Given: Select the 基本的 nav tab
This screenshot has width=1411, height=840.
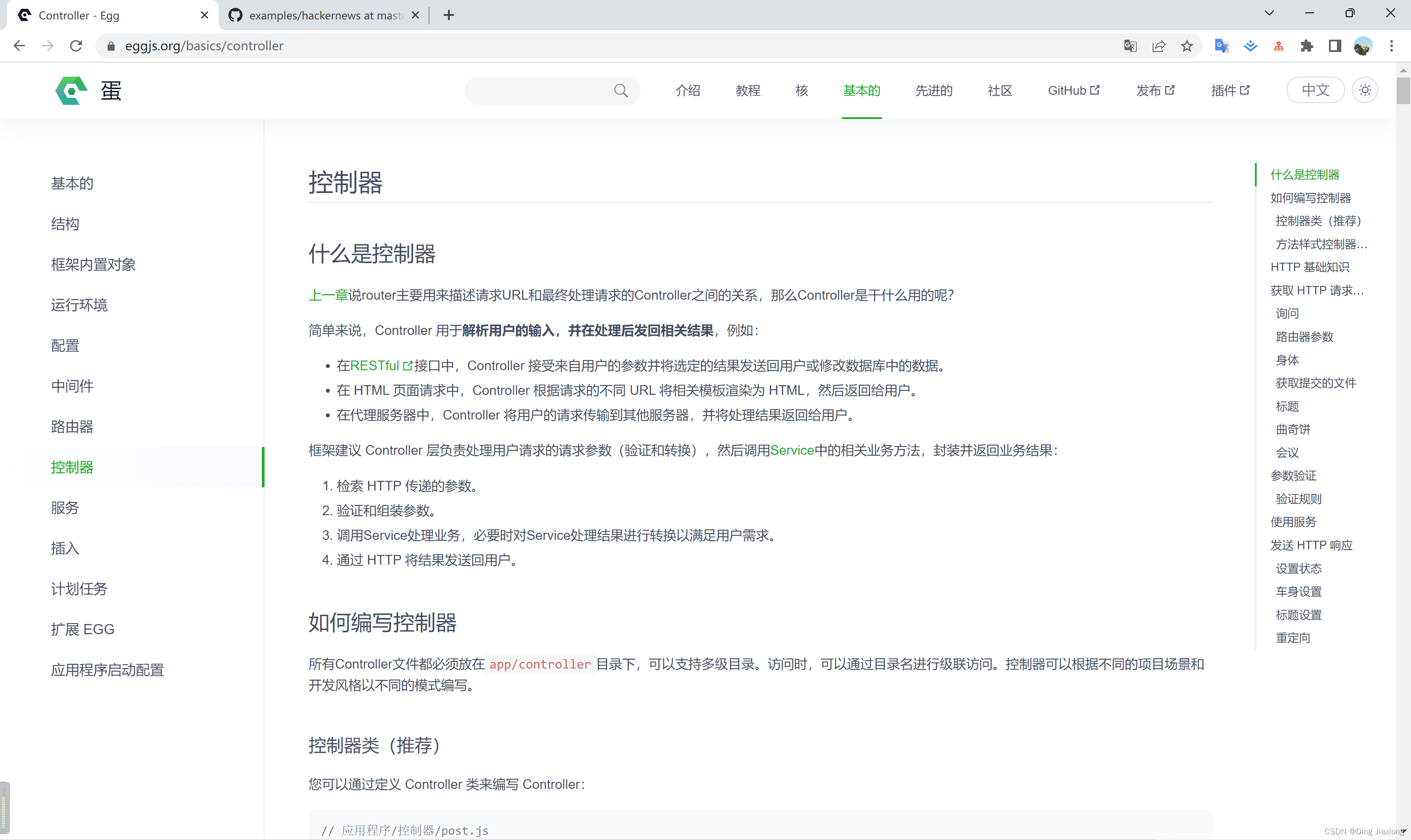Looking at the screenshot, I should [x=861, y=90].
